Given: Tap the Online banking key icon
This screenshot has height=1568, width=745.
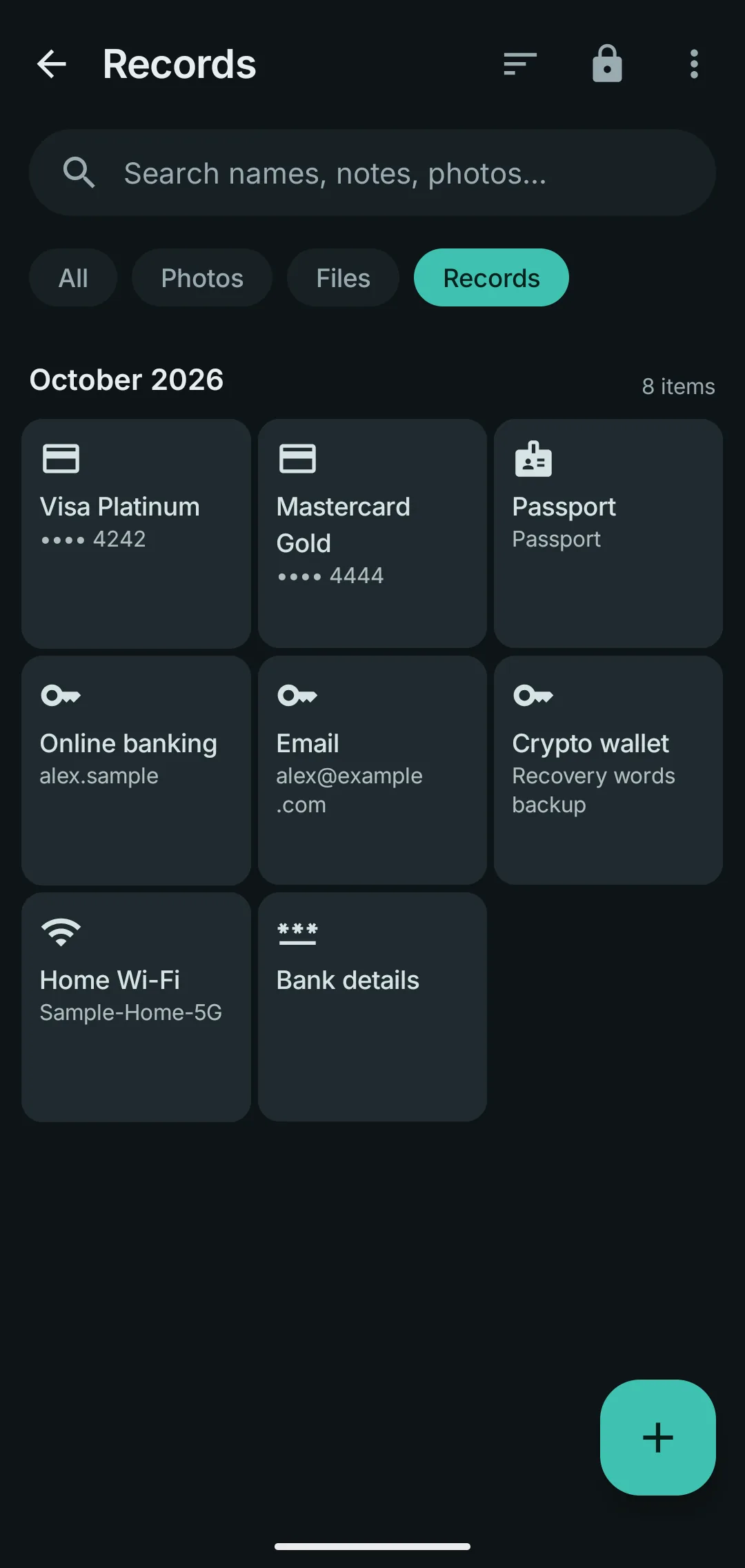Looking at the screenshot, I should [x=61, y=695].
